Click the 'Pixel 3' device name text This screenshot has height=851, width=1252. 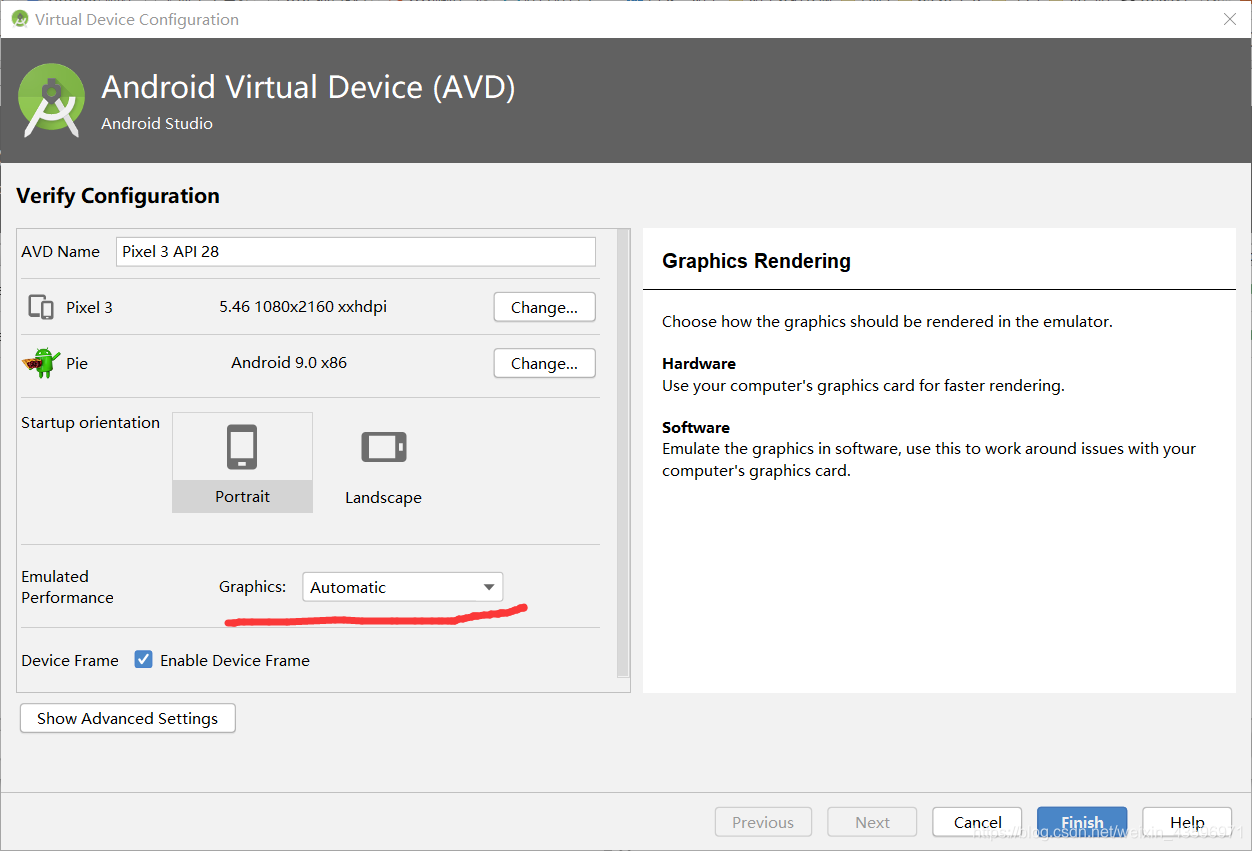[x=89, y=307]
